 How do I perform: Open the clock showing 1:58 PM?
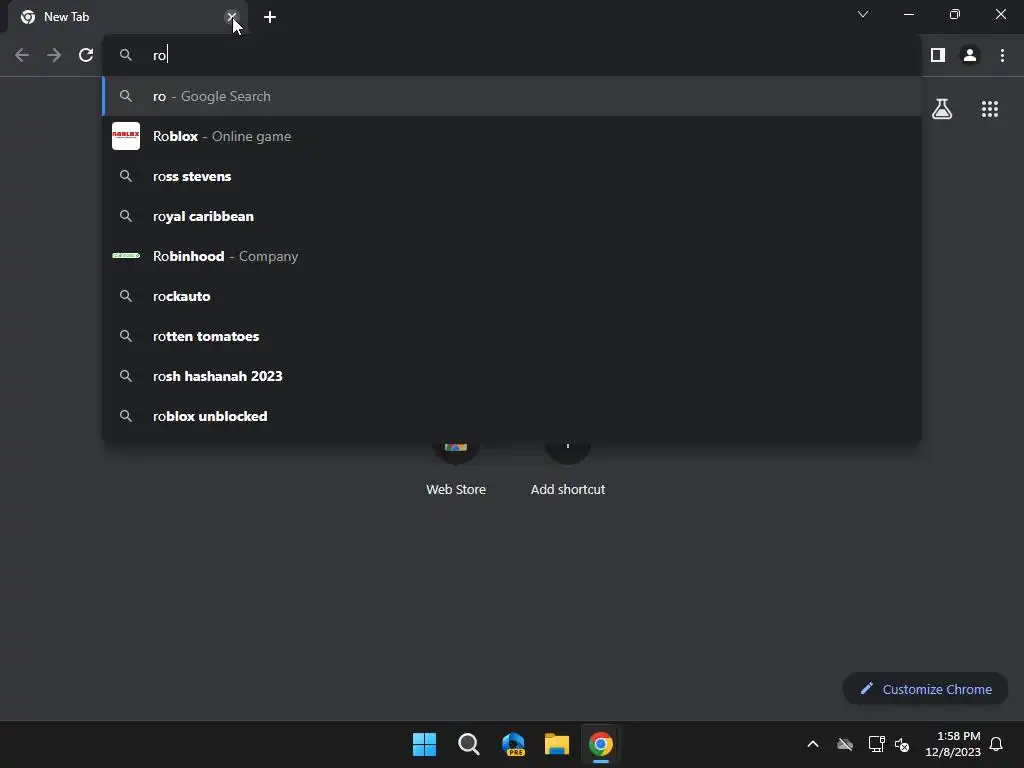pyautogui.click(x=953, y=744)
